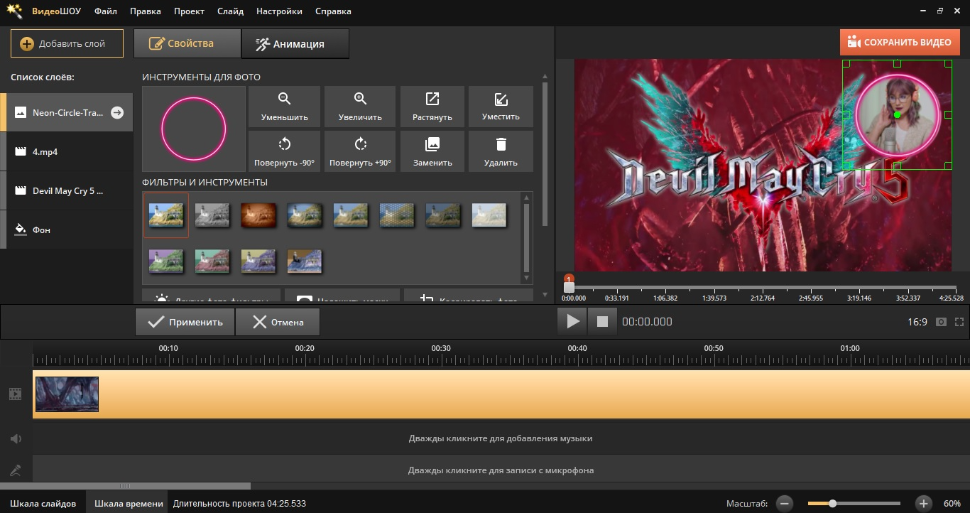Click the webcam circle overlay in preview

coord(897,115)
